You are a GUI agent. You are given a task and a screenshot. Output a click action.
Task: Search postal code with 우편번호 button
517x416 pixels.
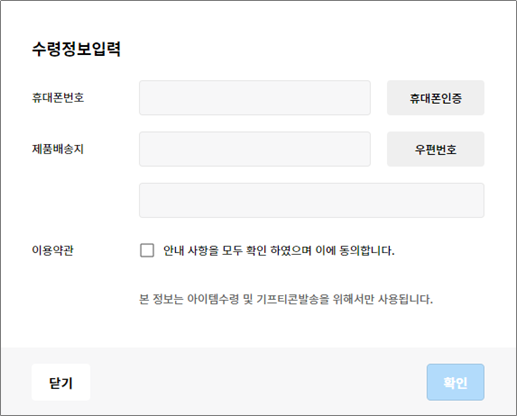[435, 149]
